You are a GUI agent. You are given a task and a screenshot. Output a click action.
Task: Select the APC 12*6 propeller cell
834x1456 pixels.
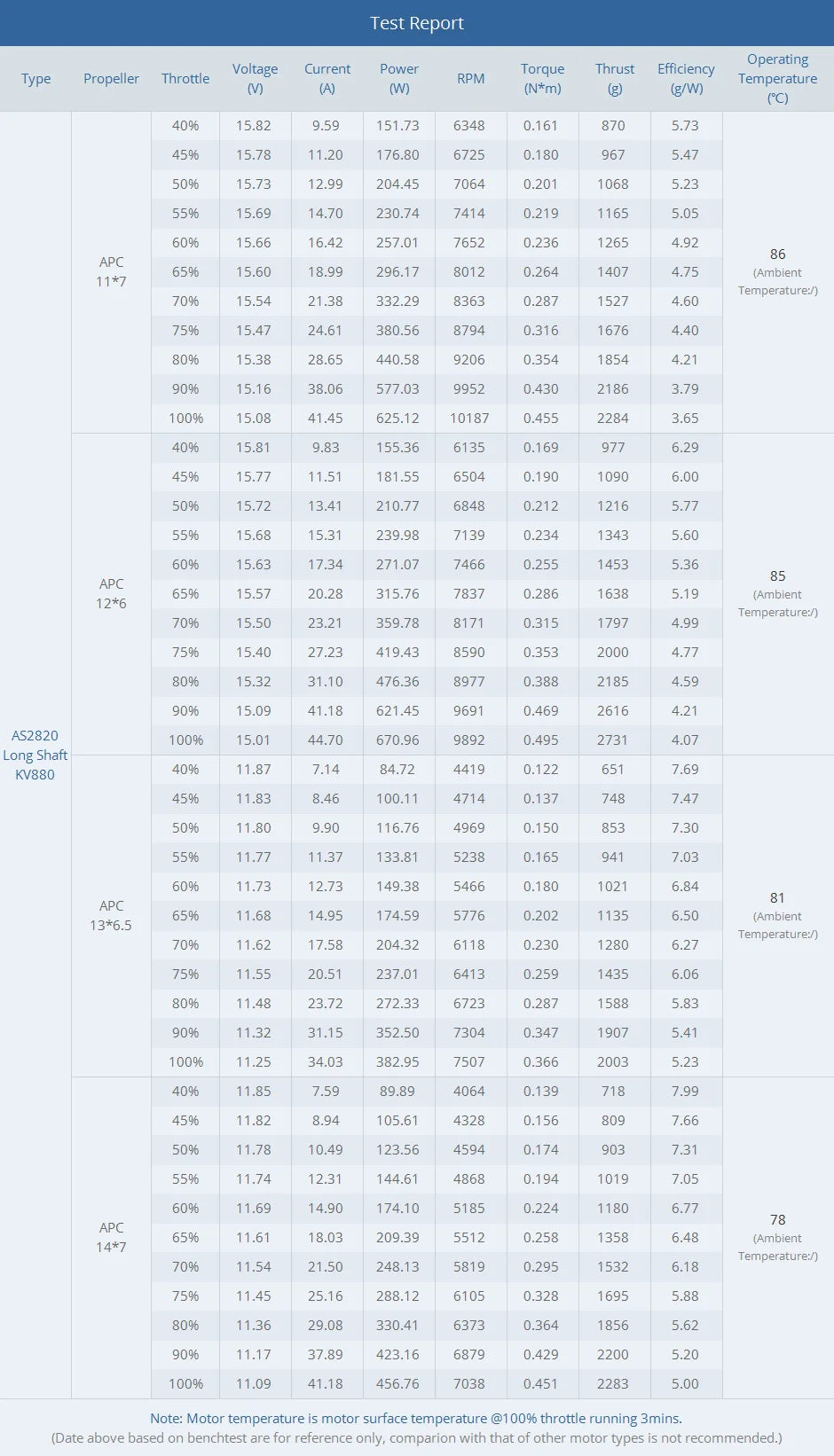pos(111,594)
